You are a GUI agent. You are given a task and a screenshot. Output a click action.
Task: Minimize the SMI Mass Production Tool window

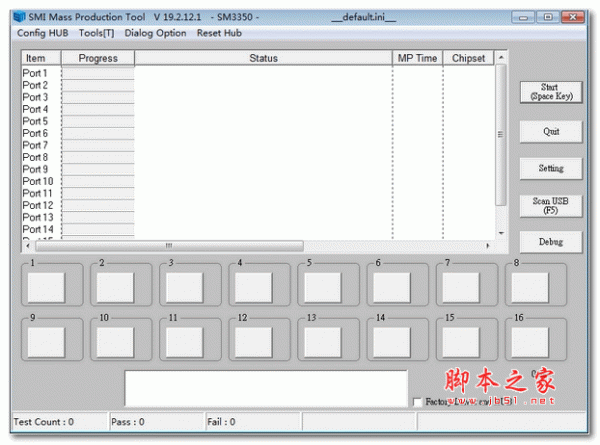tap(523, 17)
